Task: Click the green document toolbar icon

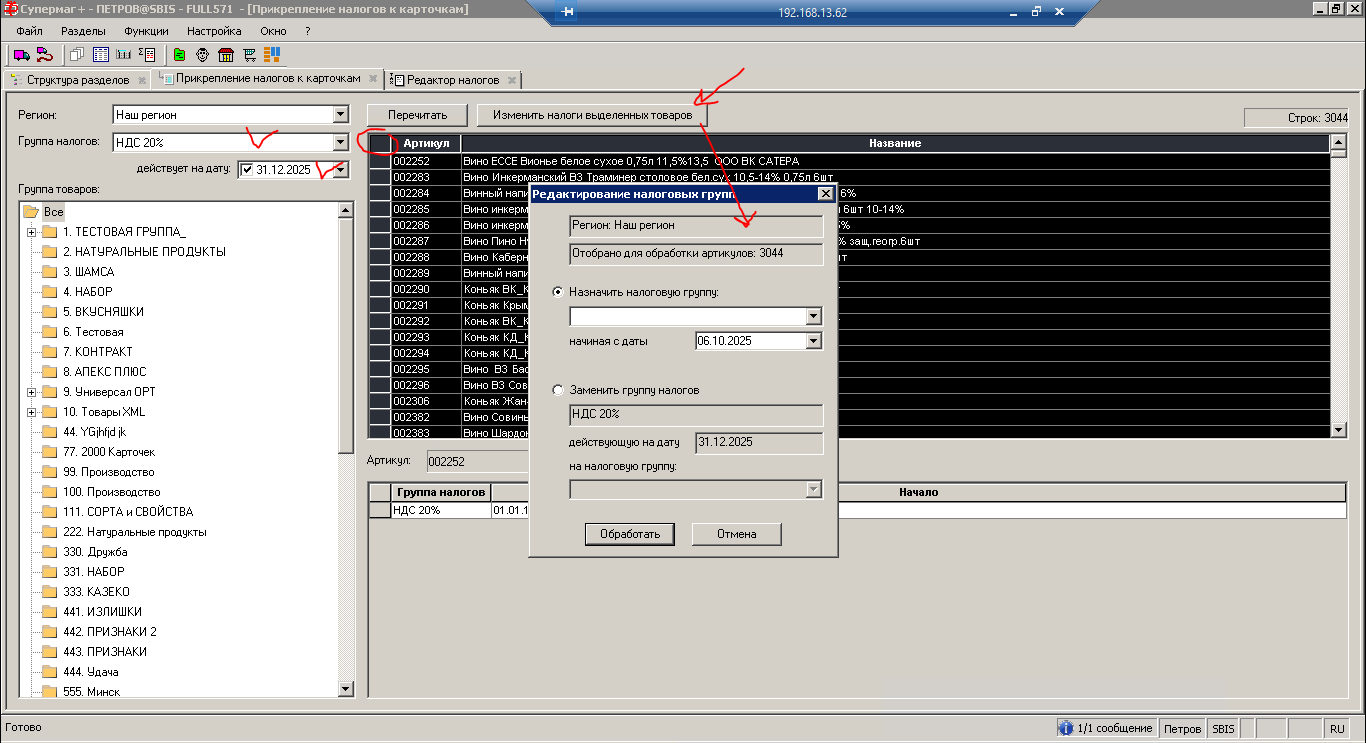Action: [179, 54]
